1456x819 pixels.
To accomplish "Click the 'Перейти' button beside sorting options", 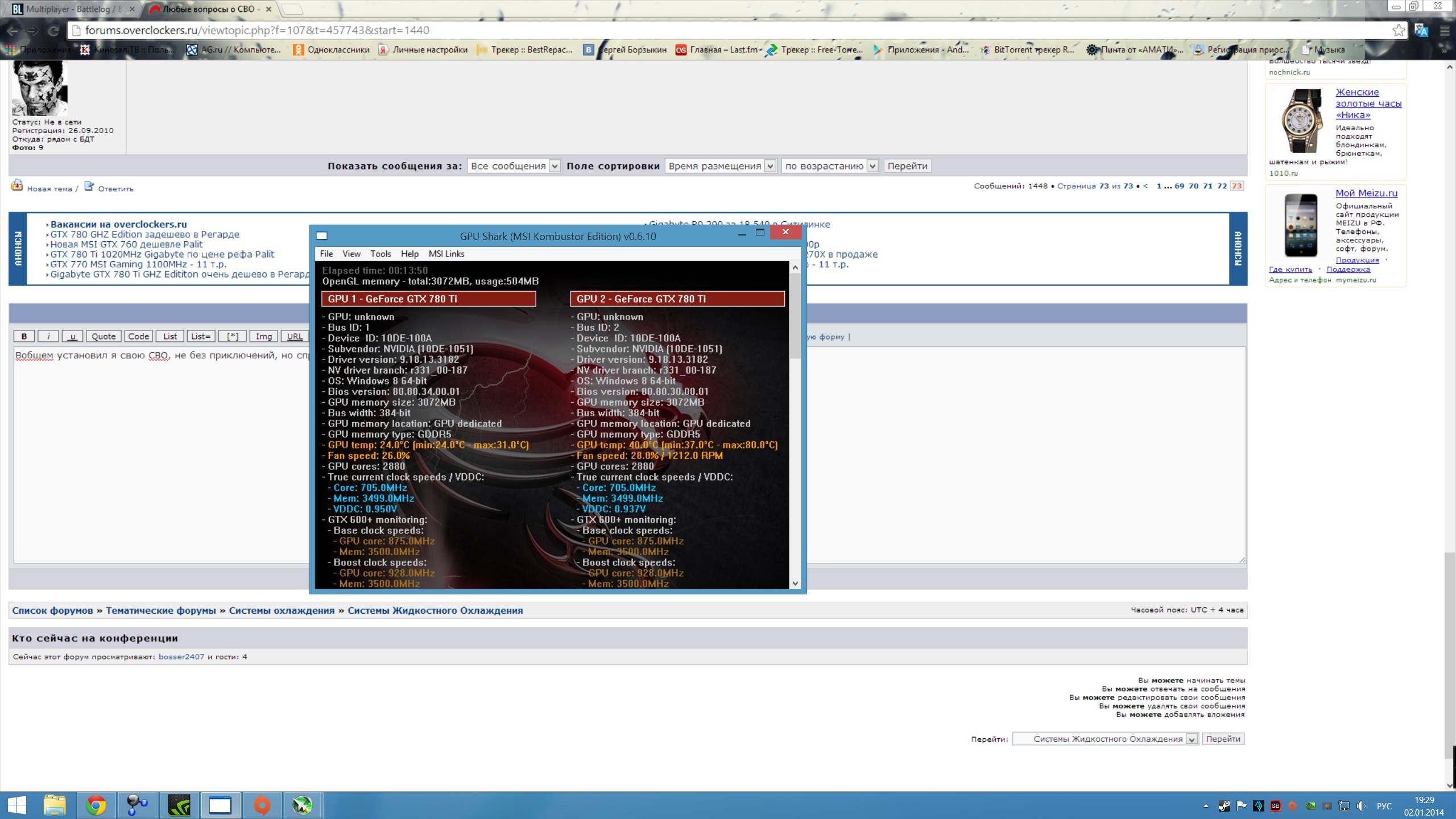I will (x=907, y=166).
